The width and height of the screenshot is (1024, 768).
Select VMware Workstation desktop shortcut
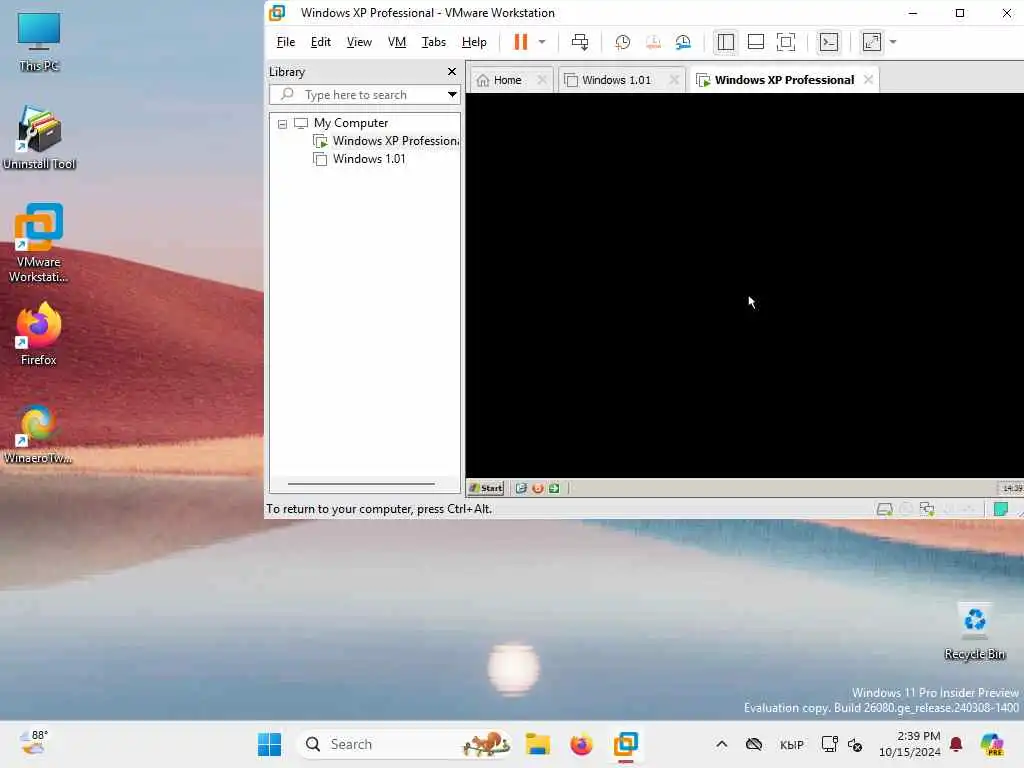click(39, 243)
